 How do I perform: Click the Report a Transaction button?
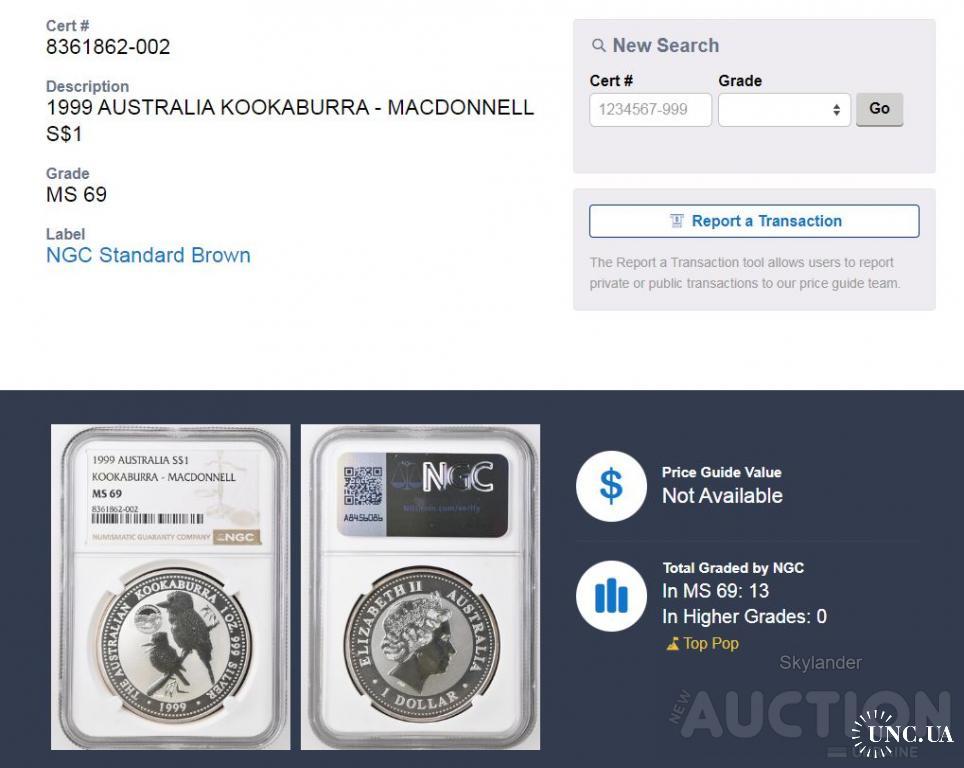point(754,221)
